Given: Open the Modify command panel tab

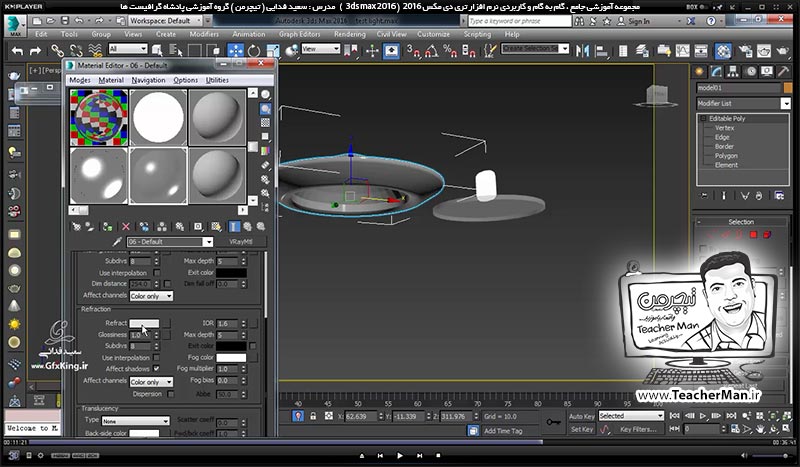Looking at the screenshot, I should [716, 71].
